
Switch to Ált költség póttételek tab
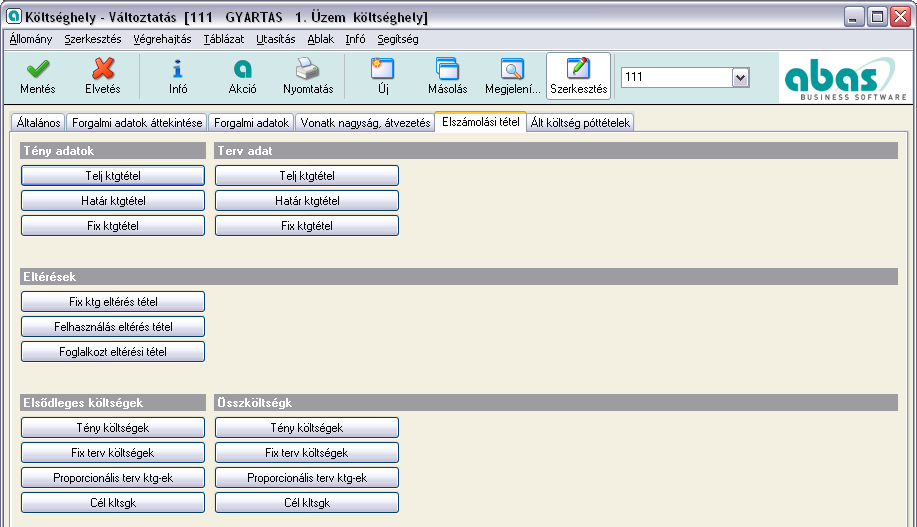pyautogui.click(x=580, y=123)
